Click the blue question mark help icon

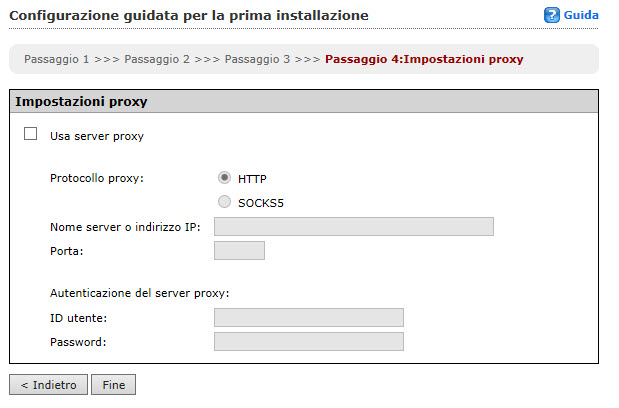point(551,15)
